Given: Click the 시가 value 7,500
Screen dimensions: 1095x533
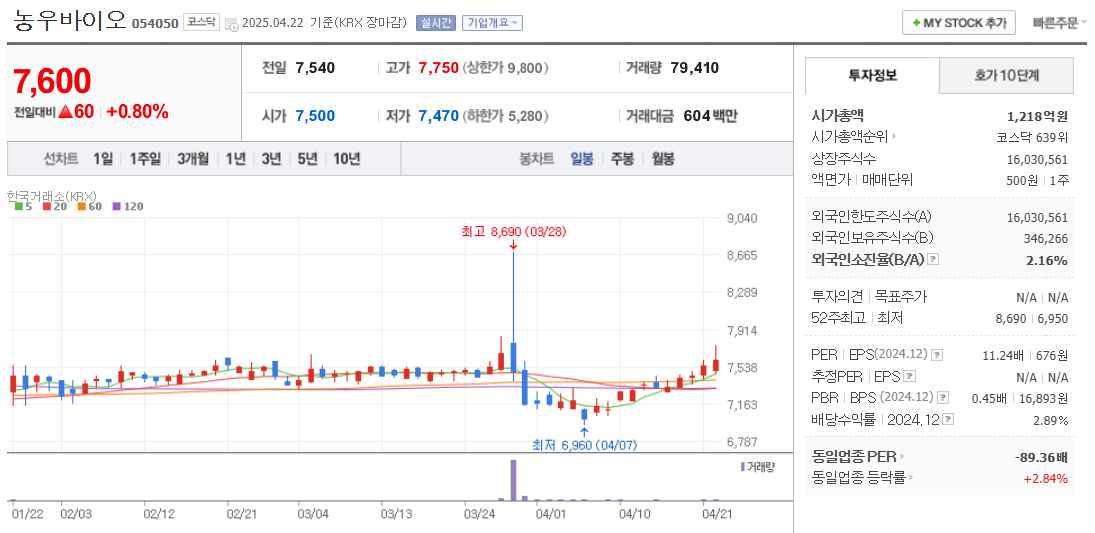Looking at the screenshot, I should pos(315,117).
